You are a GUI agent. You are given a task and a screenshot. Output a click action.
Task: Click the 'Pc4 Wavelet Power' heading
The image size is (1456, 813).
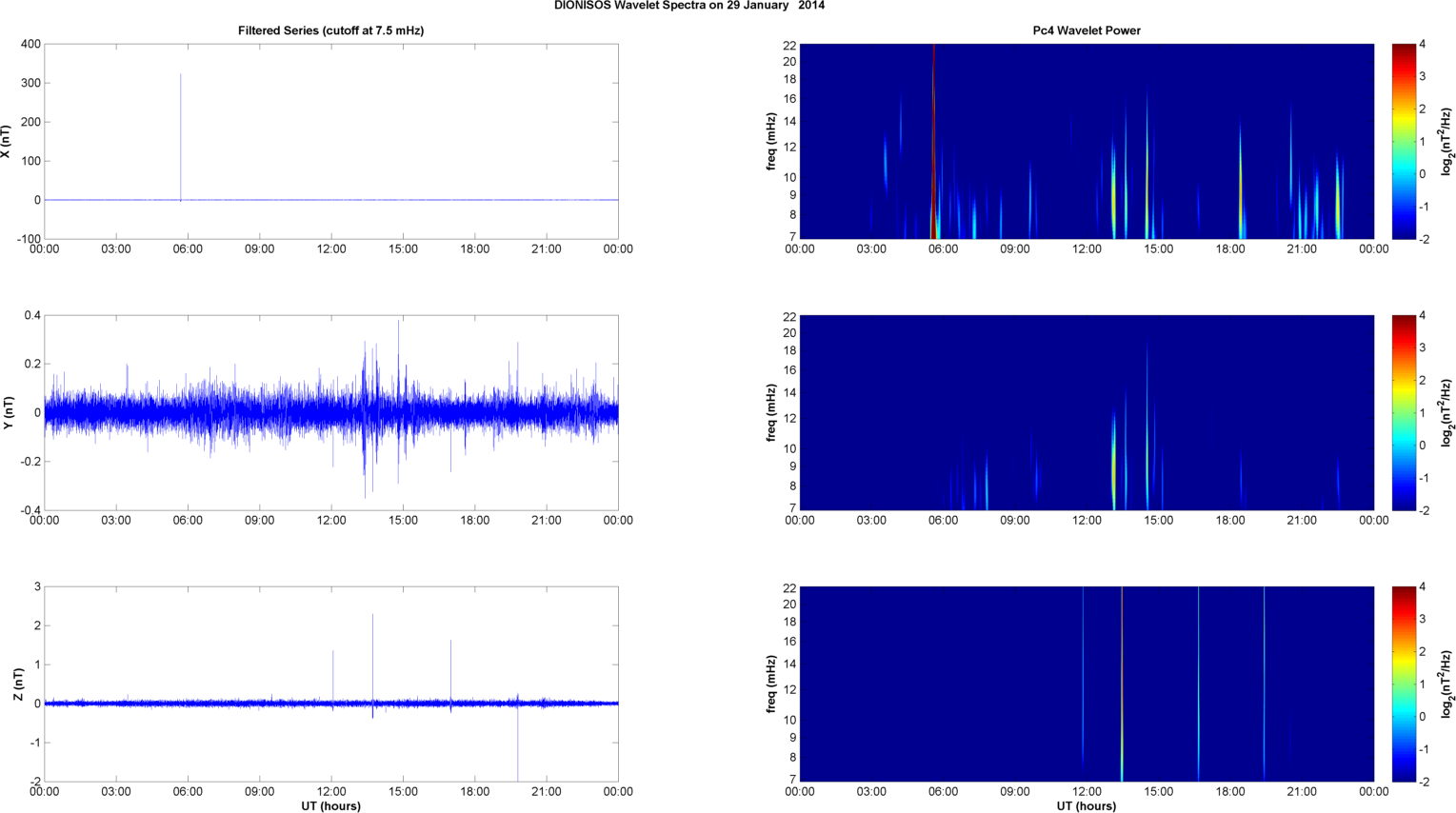coord(1087,30)
